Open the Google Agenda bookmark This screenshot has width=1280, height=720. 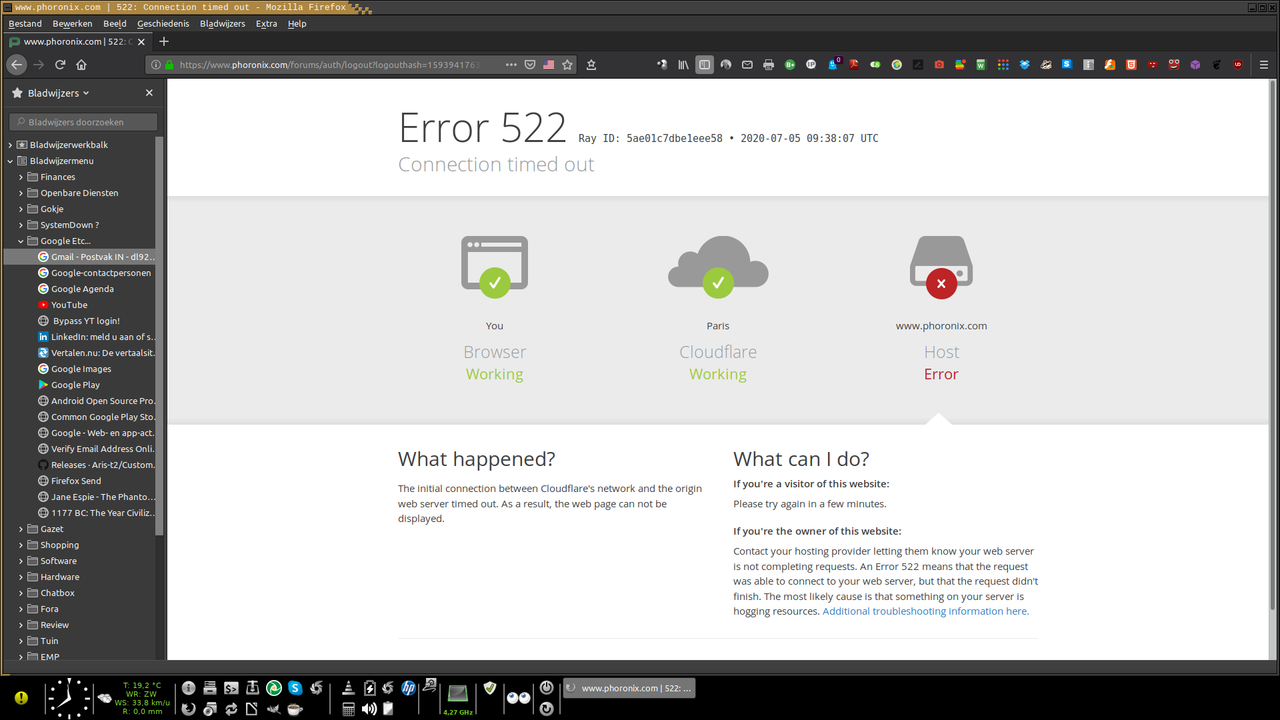point(76,289)
